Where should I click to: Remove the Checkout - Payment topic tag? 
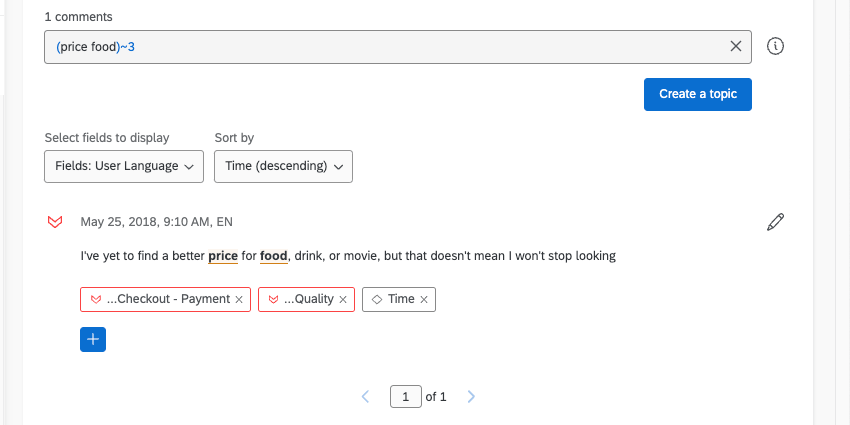click(x=239, y=299)
